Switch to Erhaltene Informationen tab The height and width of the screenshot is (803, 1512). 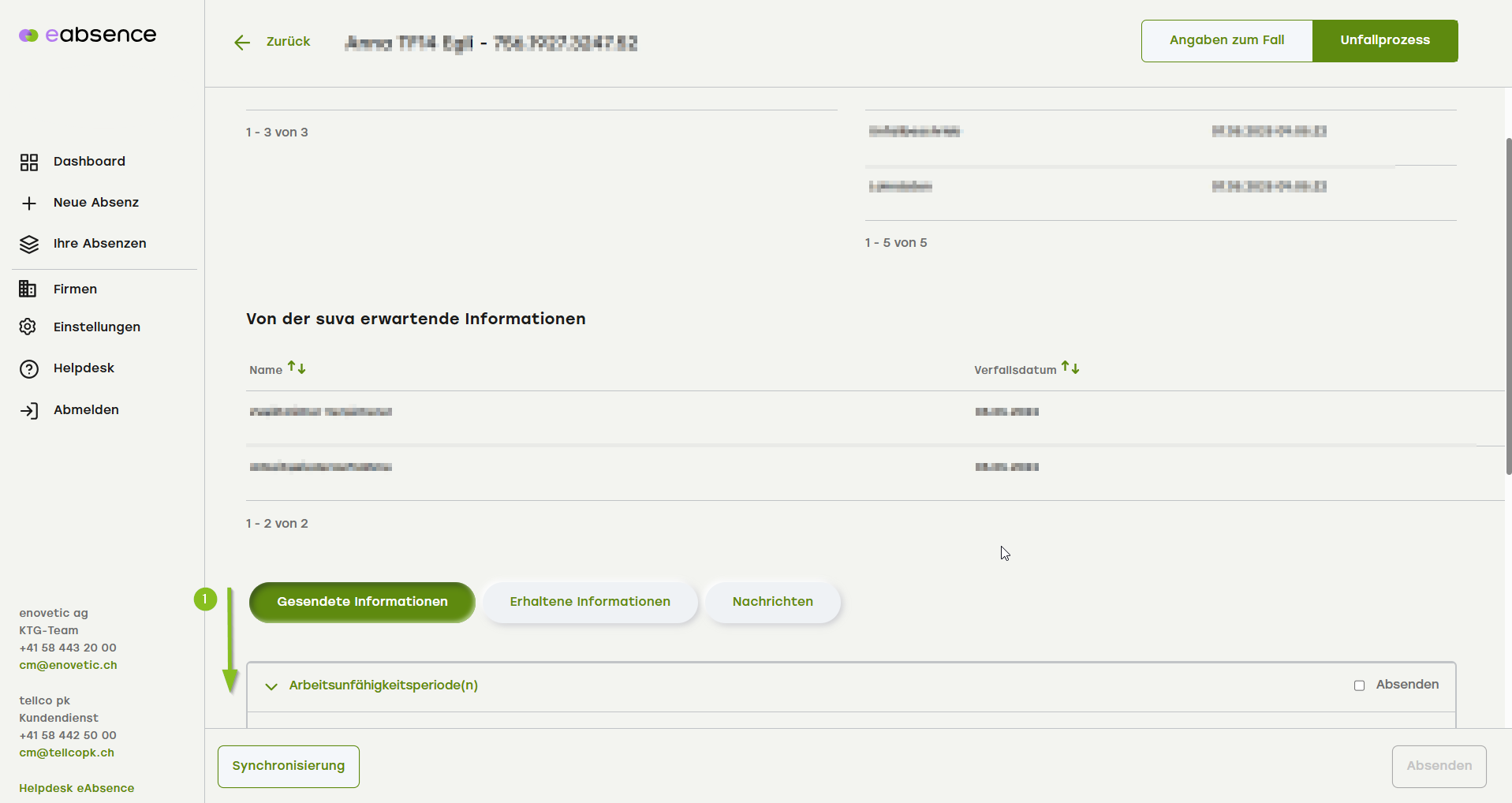click(590, 602)
